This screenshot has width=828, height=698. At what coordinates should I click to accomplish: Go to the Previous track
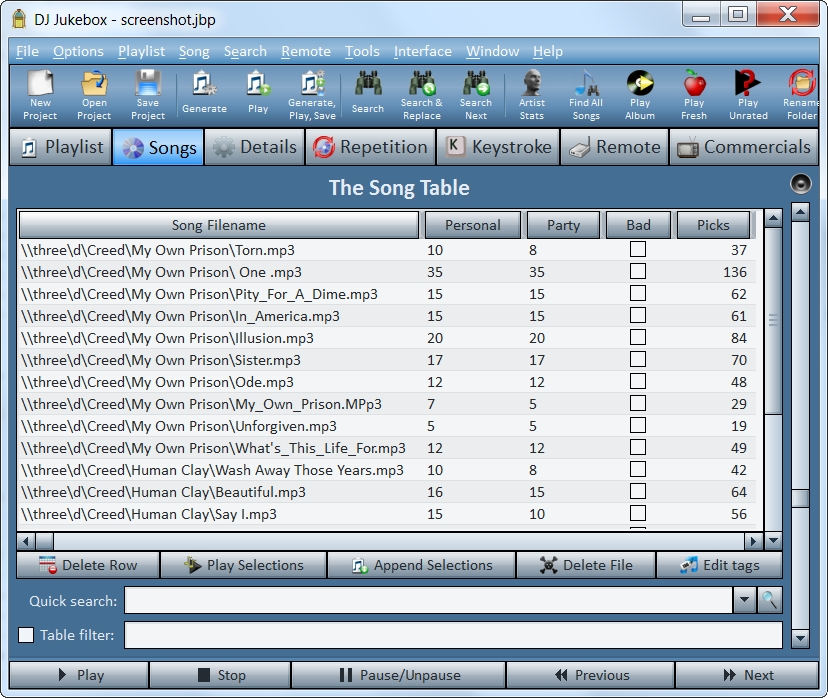click(590, 675)
